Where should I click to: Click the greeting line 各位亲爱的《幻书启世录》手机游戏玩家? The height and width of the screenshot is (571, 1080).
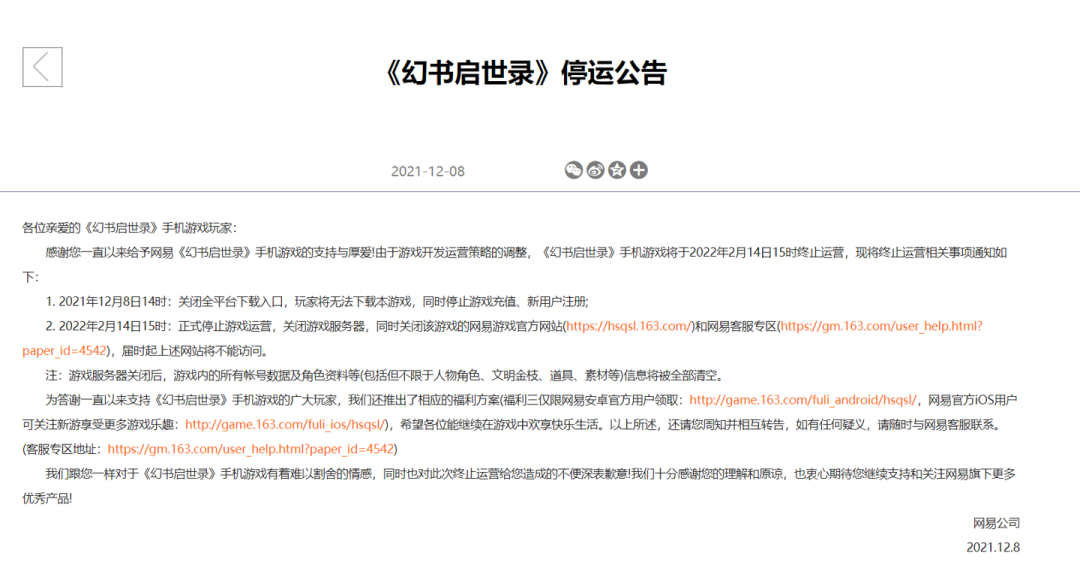click(x=129, y=228)
